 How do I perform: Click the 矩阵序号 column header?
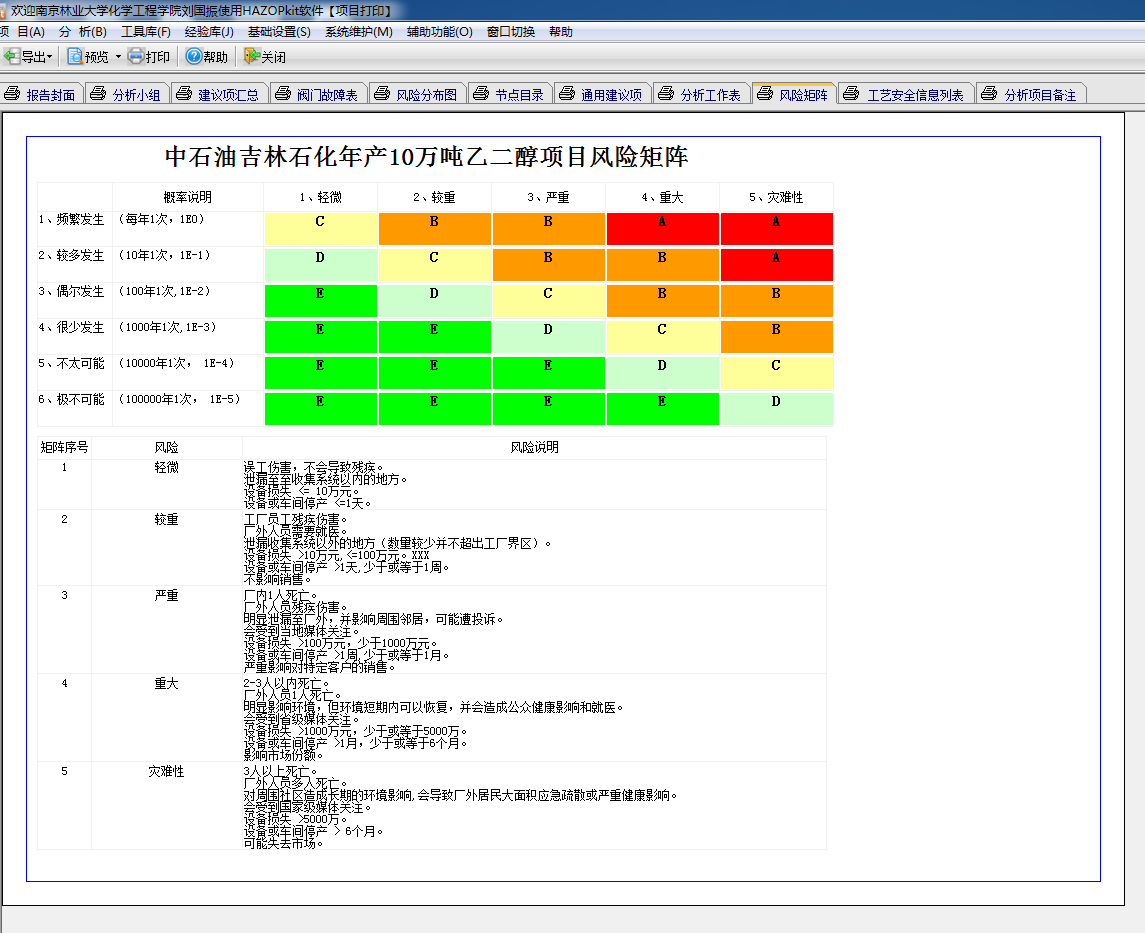pyautogui.click(x=64, y=447)
